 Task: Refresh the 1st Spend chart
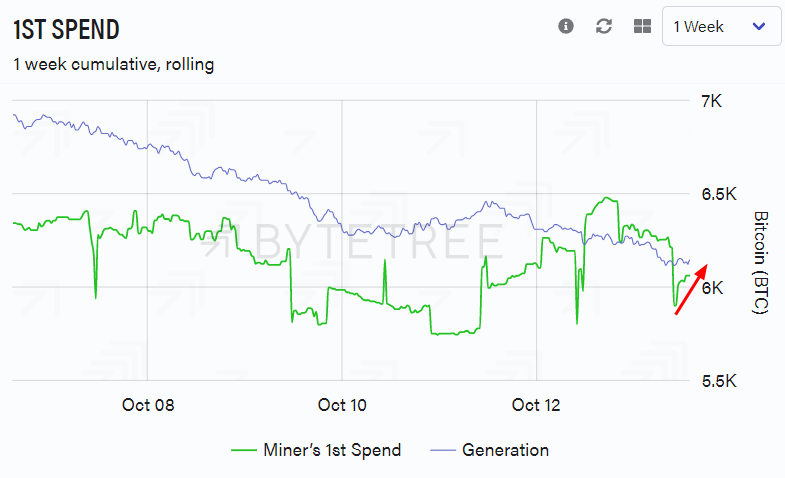(604, 27)
